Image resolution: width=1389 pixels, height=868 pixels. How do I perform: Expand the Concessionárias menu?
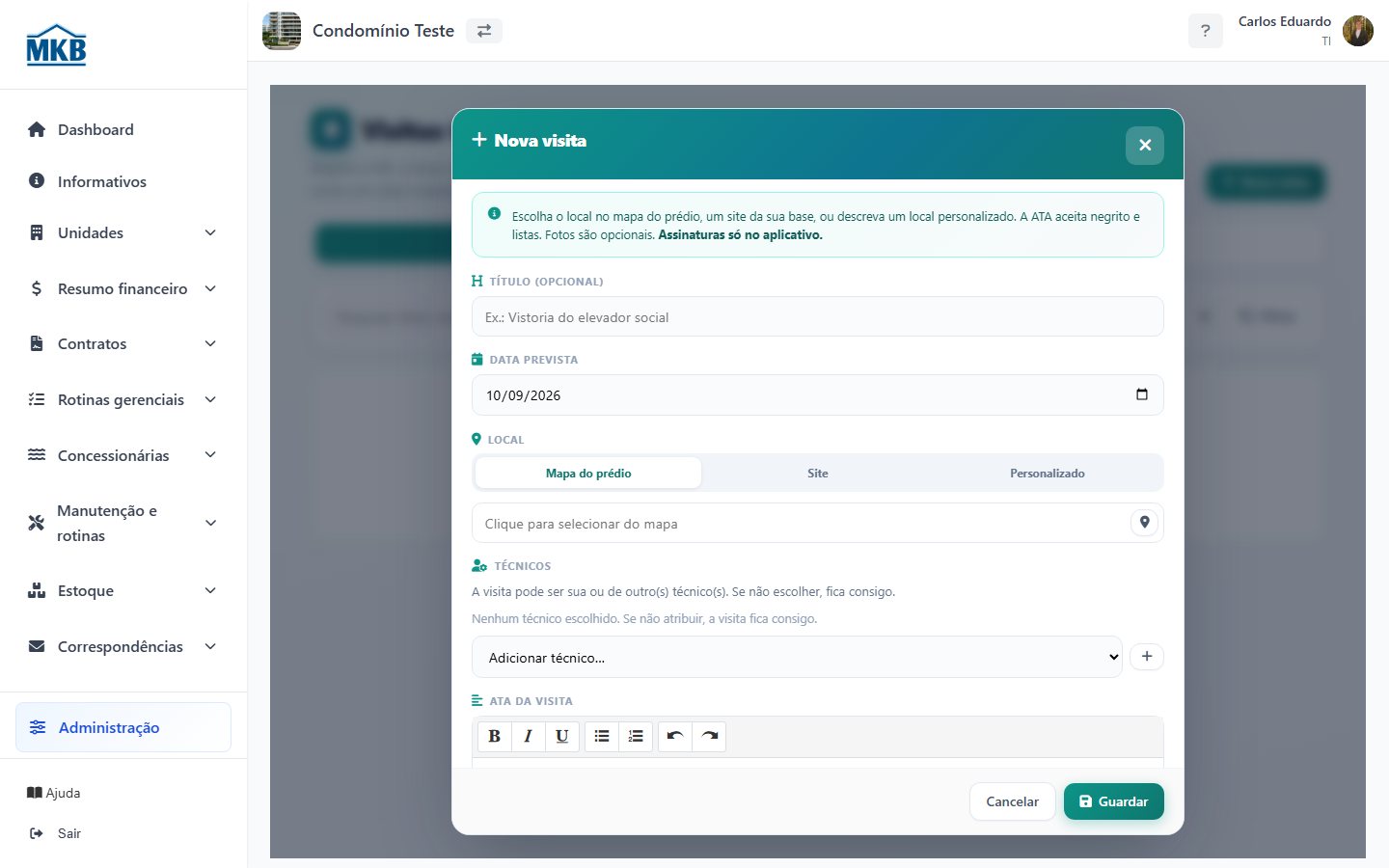pyautogui.click(x=123, y=455)
